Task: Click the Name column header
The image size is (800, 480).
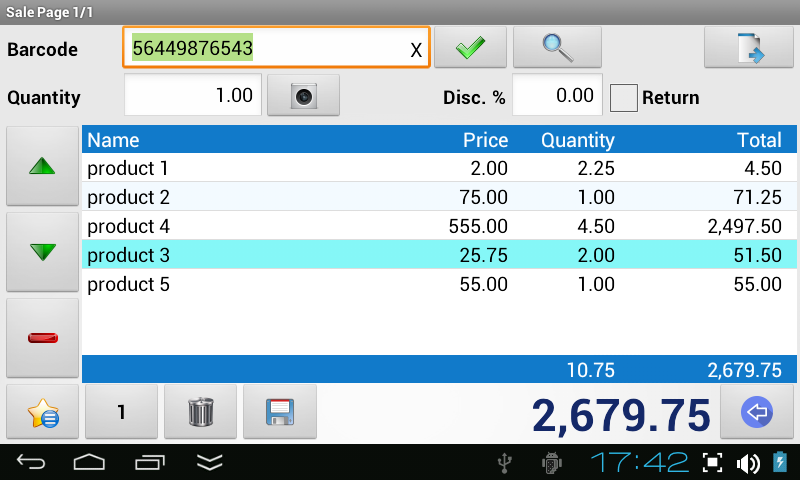Action: pyautogui.click(x=113, y=140)
